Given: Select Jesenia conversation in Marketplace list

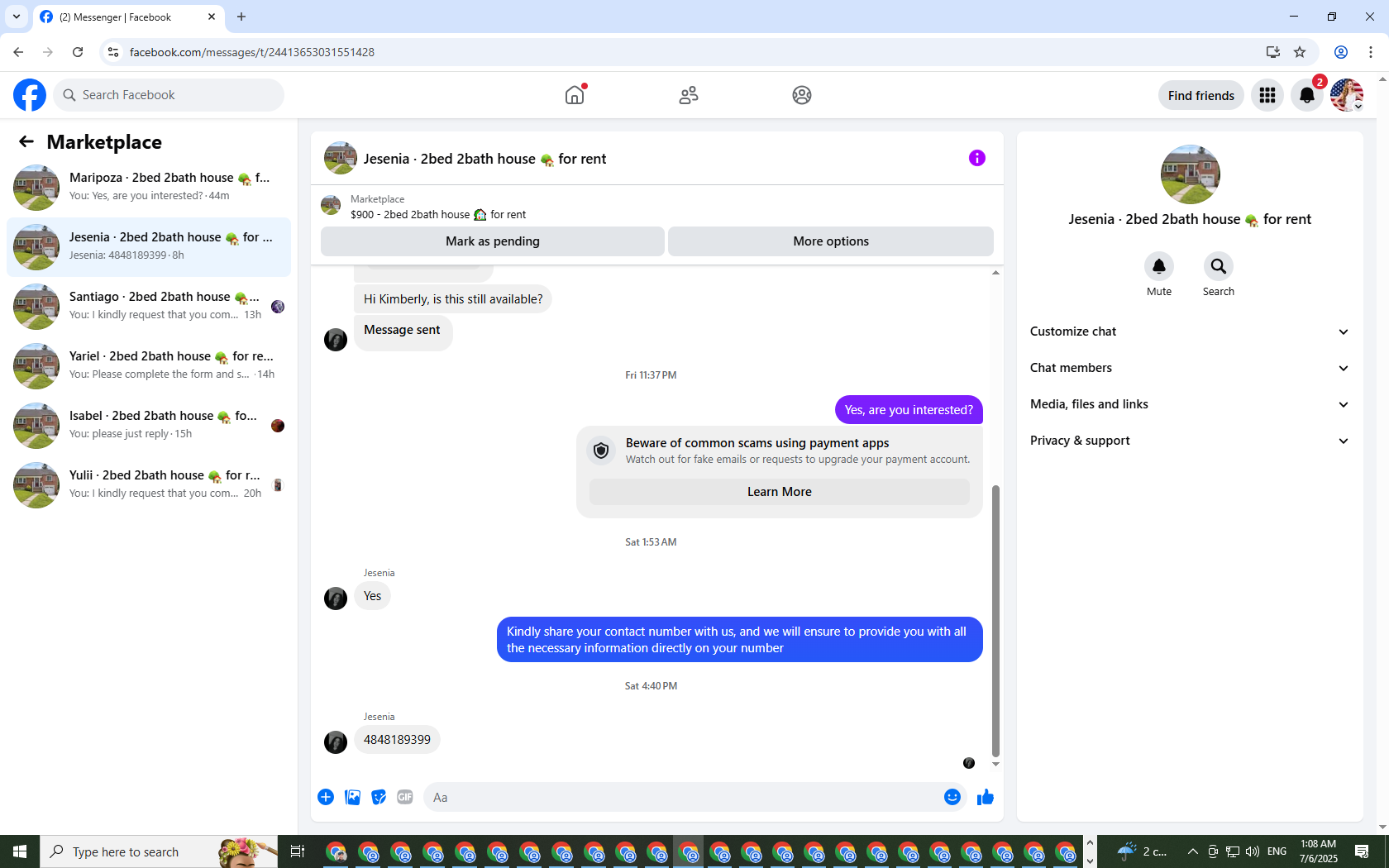Looking at the screenshot, I should (149, 247).
